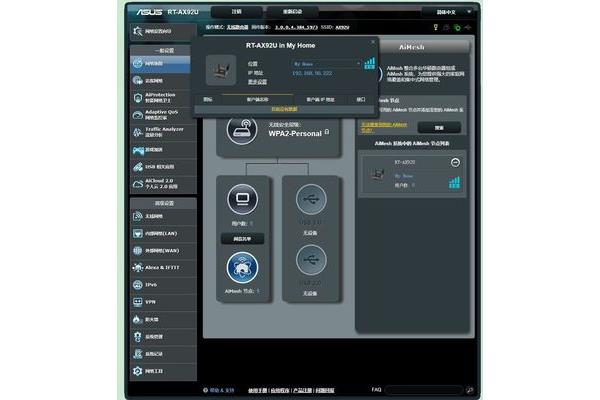This screenshot has height=400, width=600.
Task: Click the USB 3.0 port icon
Action: (x=311, y=199)
